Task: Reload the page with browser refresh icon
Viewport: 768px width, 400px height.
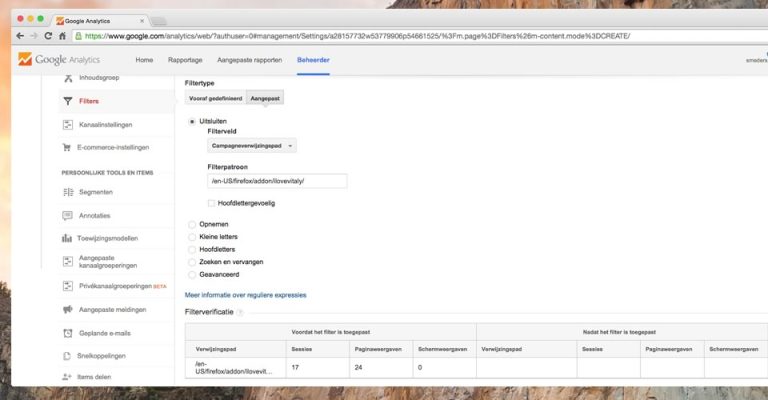Action: pos(48,36)
